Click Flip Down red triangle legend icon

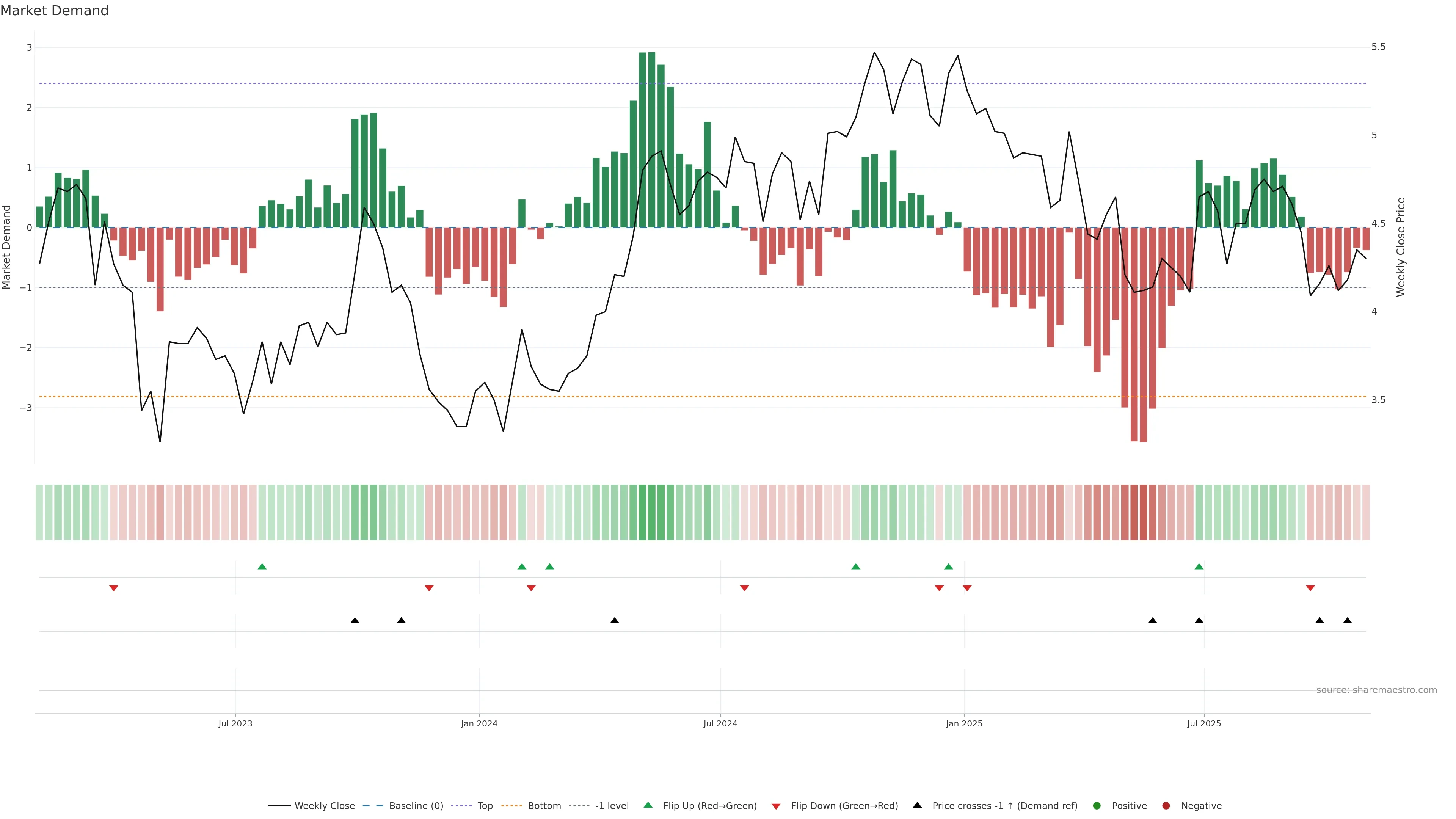[x=776, y=806]
